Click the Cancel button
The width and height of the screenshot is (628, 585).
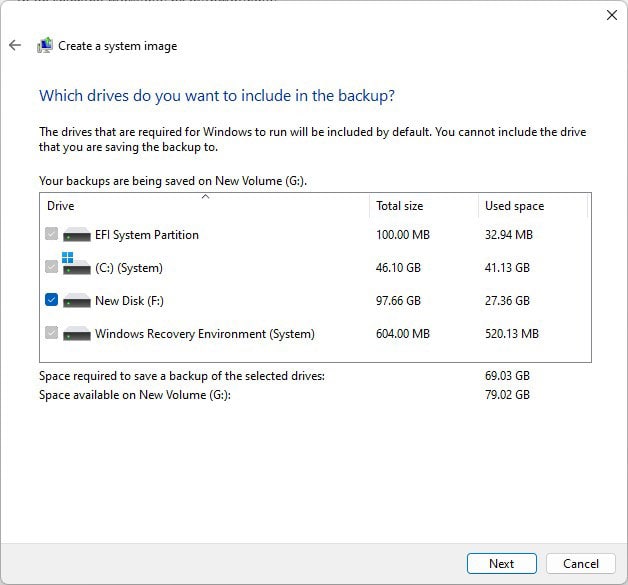[x=581, y=564]
